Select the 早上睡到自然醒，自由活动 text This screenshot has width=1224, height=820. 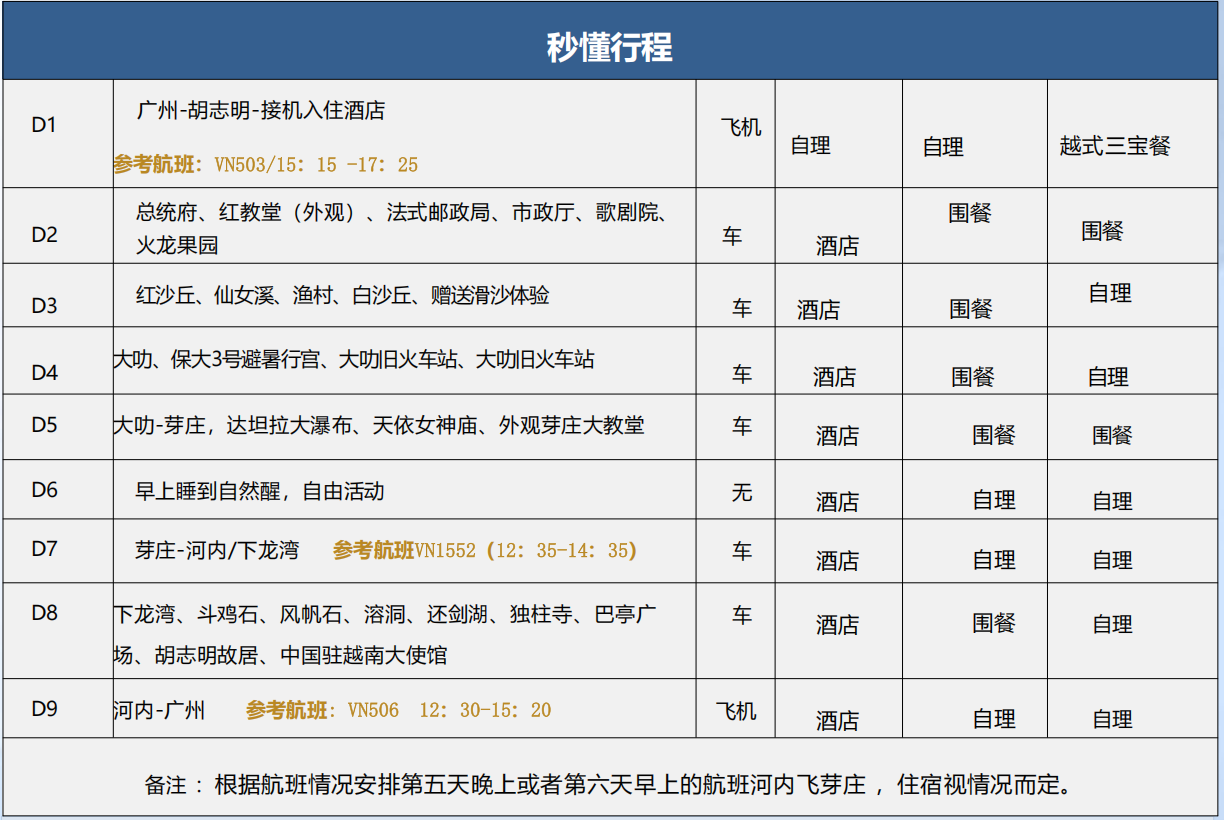[x=260, y=491]
